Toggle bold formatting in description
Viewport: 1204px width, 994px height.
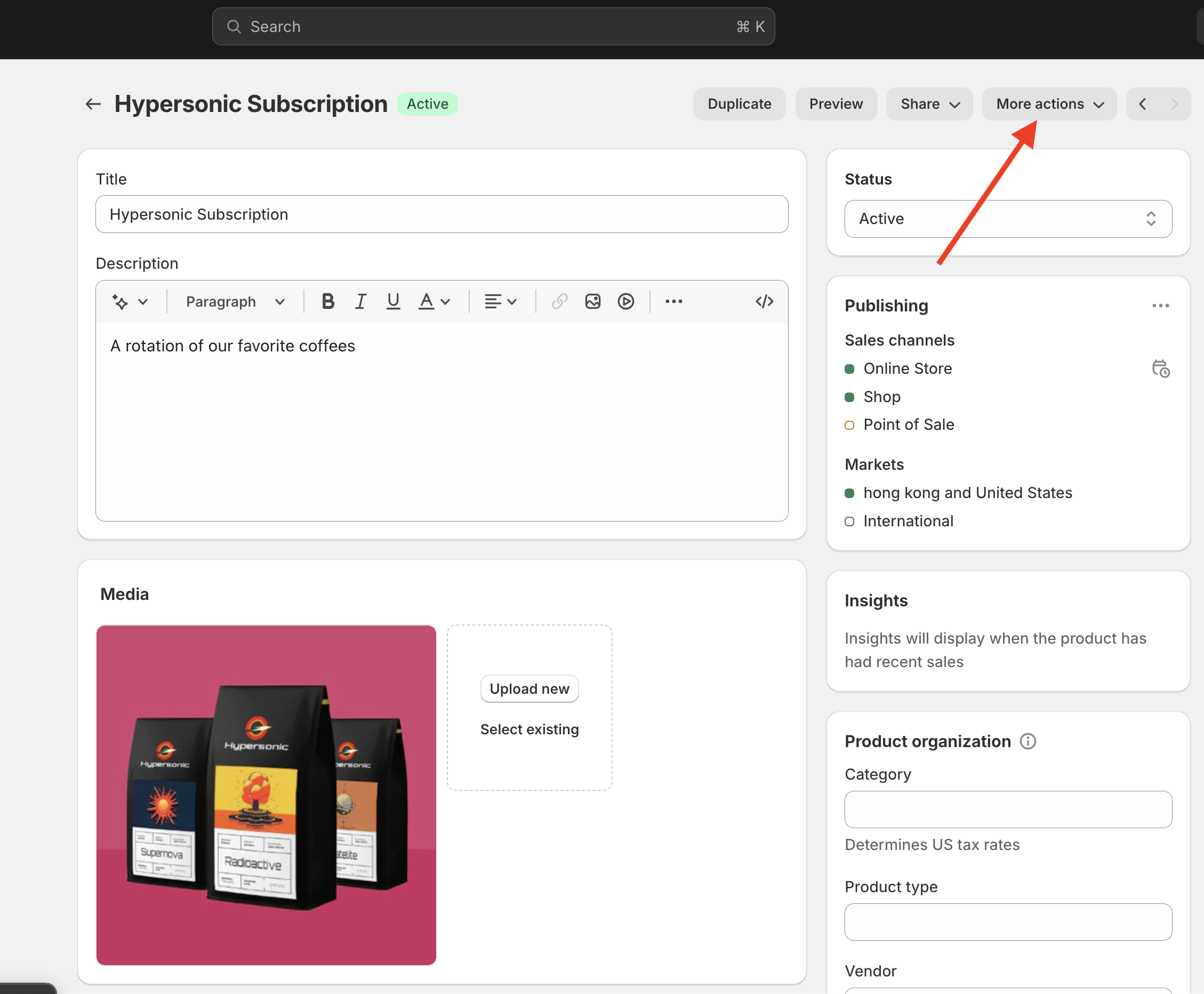(x=327, y=301)
